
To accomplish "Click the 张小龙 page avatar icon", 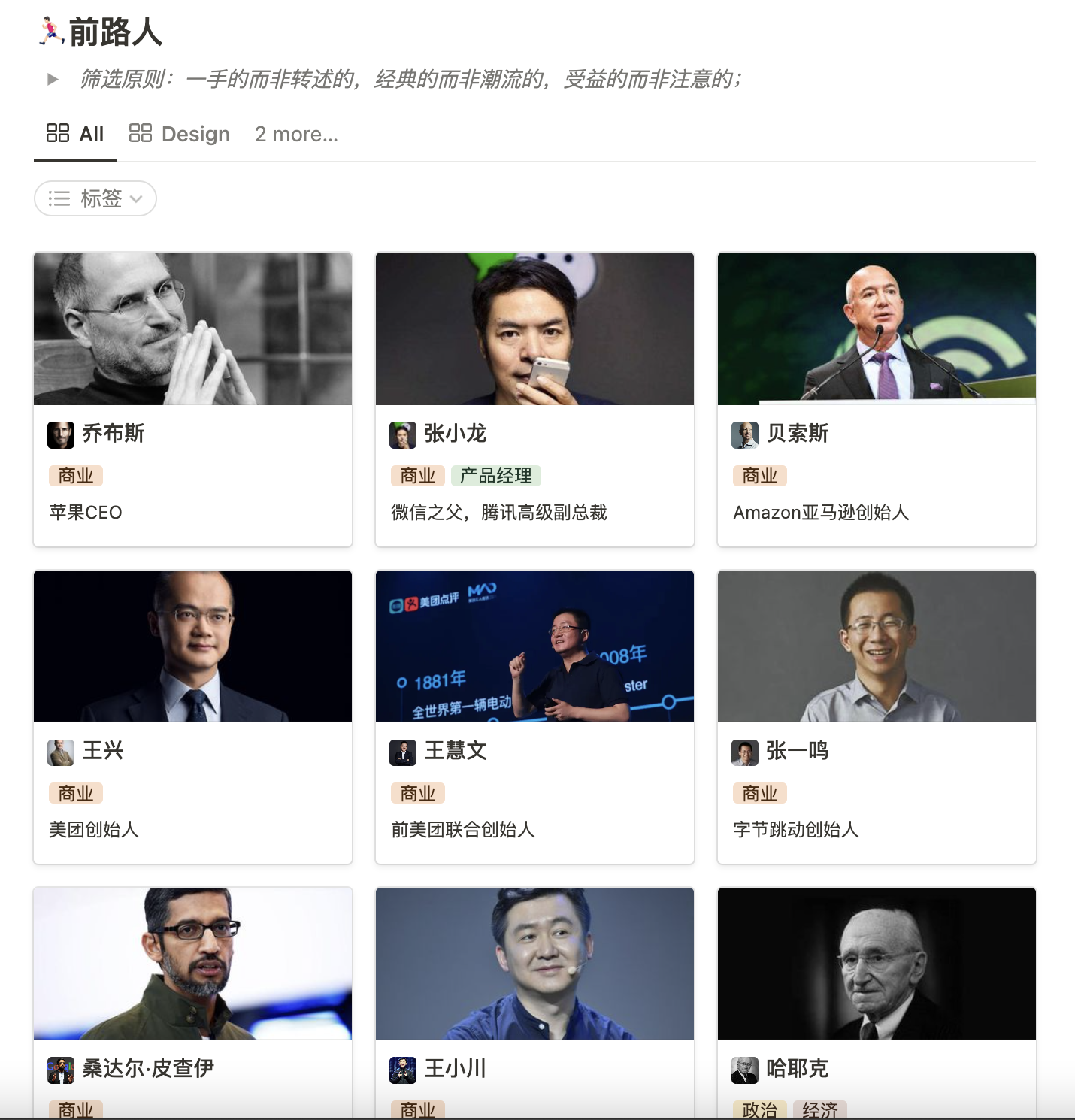I will (403, 434).
